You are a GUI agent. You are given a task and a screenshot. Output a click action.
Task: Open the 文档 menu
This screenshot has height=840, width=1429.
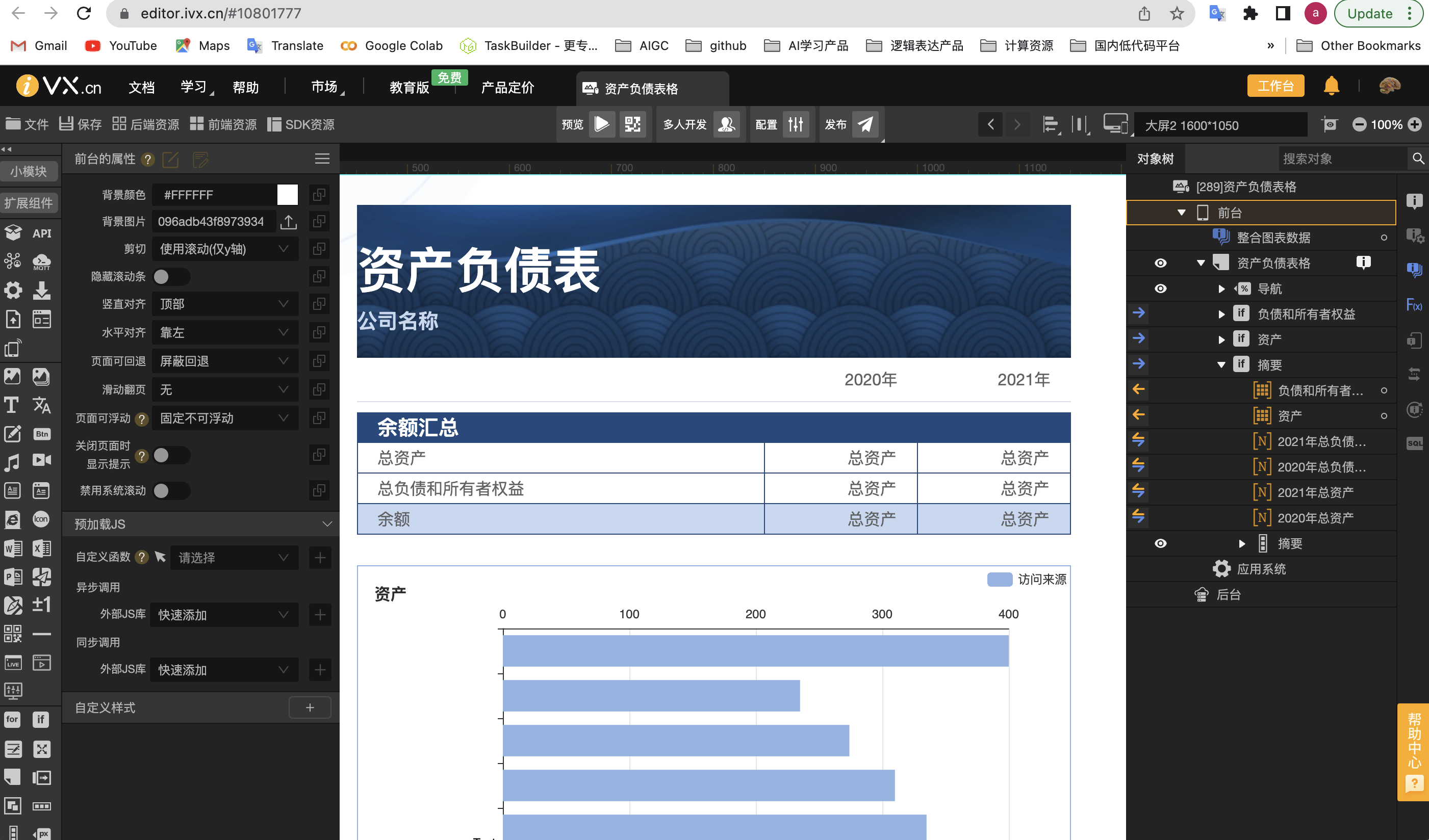[141, 87]
